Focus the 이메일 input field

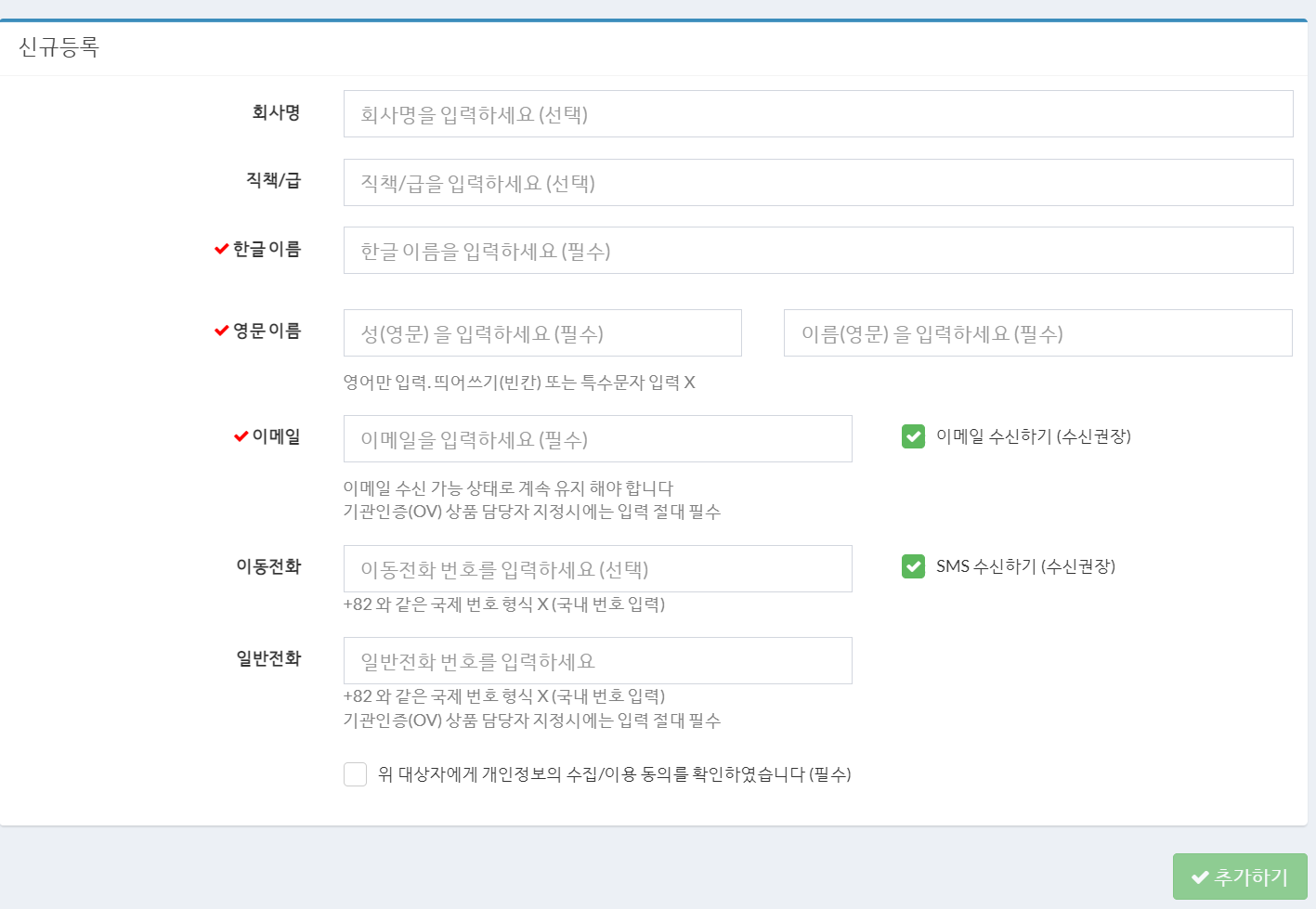(x=598, y=439)
